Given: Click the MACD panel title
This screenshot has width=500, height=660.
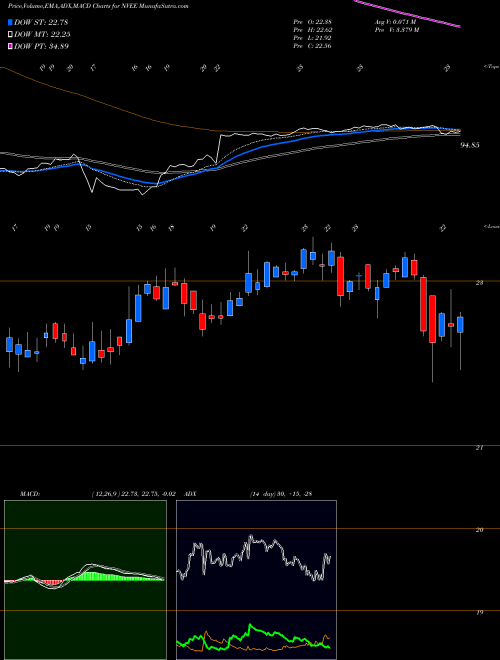Looking at the screenshot, I should pyautogui.click(x=29, y=494).
